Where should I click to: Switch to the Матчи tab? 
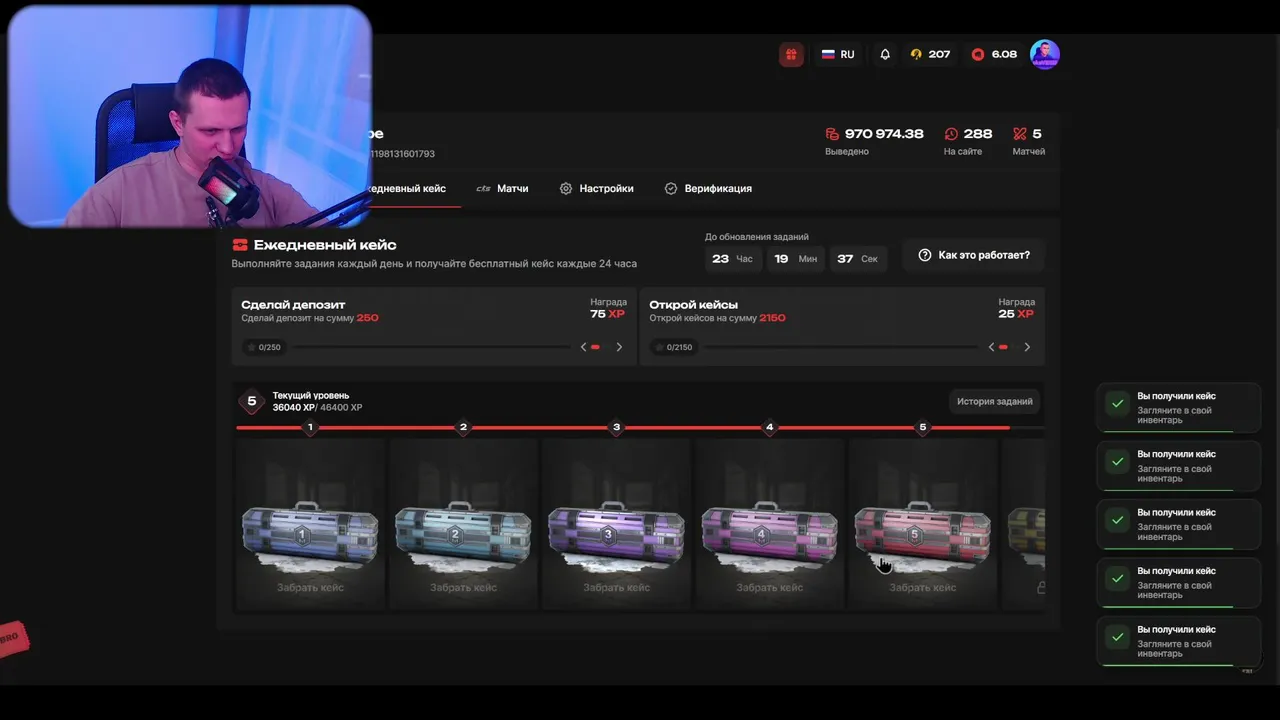click(502, 188)
